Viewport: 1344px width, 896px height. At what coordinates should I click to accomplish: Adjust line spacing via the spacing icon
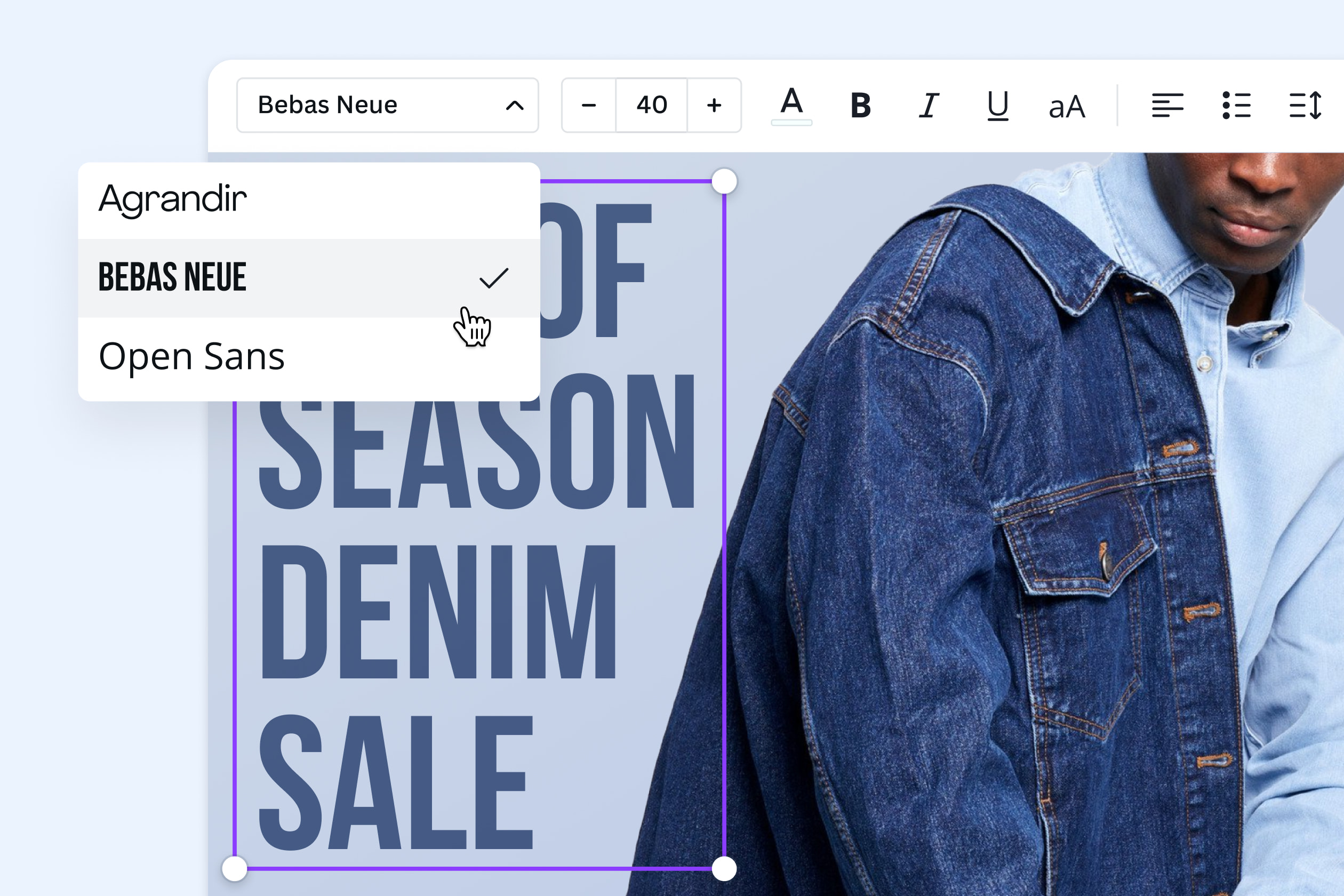1306,105
